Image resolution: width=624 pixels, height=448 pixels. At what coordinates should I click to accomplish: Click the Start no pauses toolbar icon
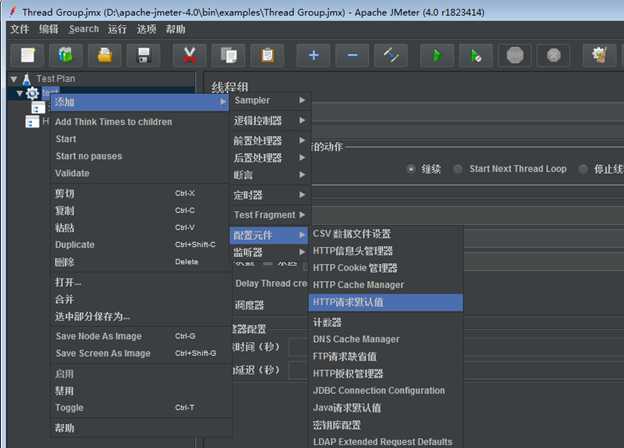click(x=476, y=55)
